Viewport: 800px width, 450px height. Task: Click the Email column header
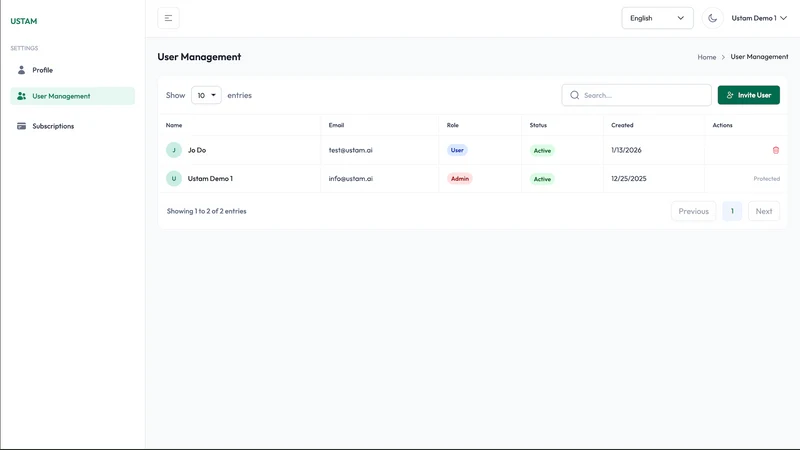(x=336, y=125)
